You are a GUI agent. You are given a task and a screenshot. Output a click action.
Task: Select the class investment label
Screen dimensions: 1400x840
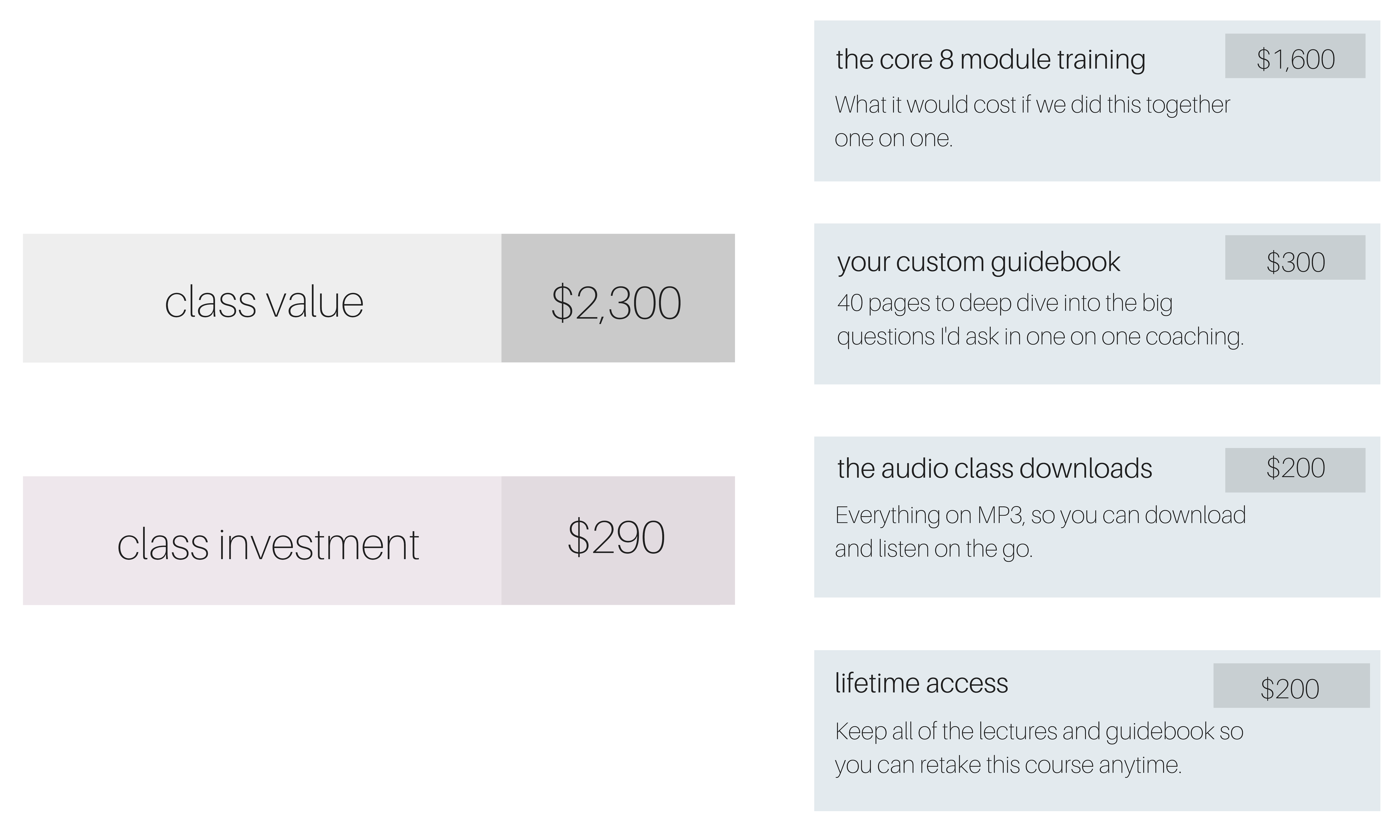[268, 545]
